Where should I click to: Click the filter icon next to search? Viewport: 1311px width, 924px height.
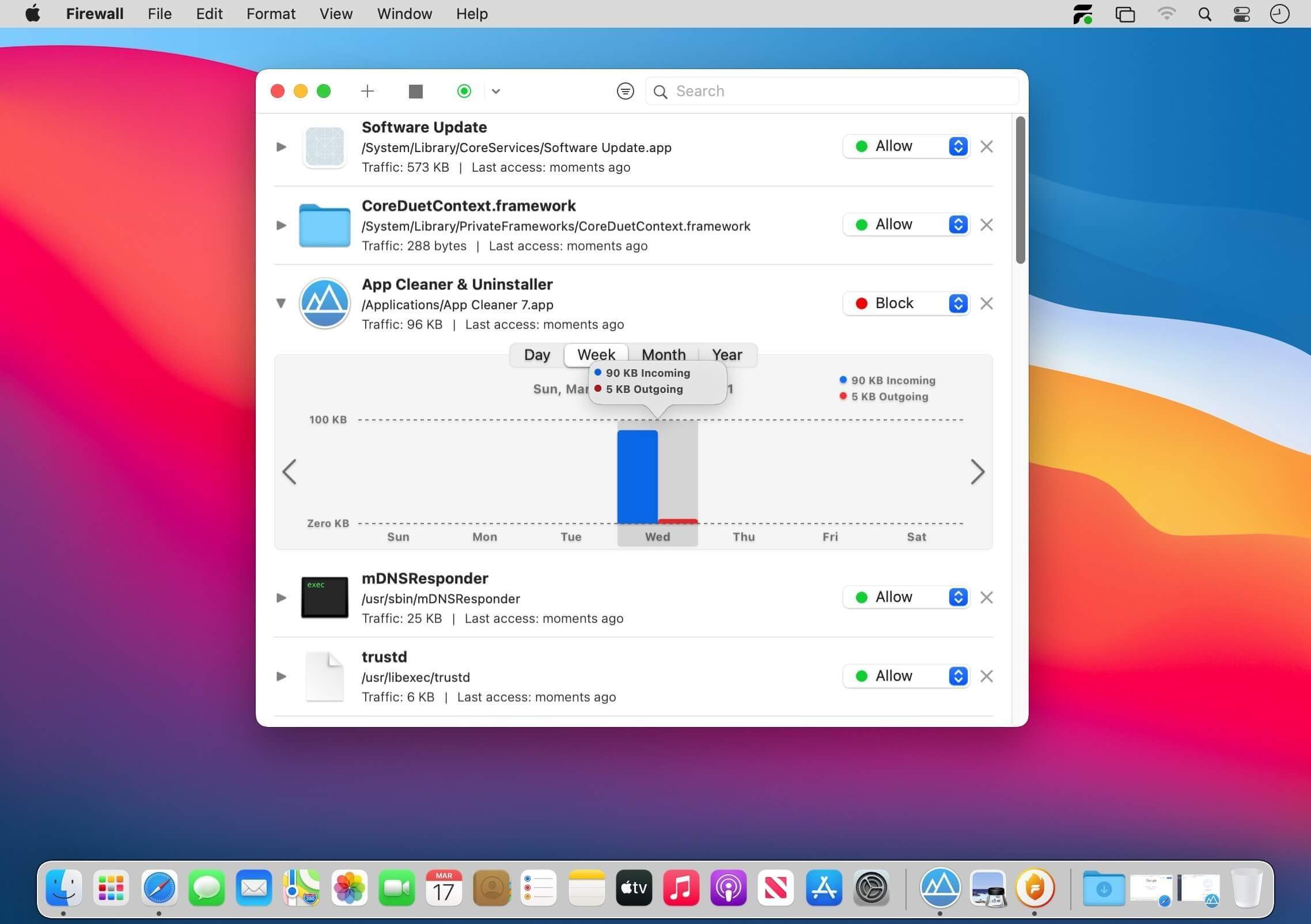(x=625, y=91)
